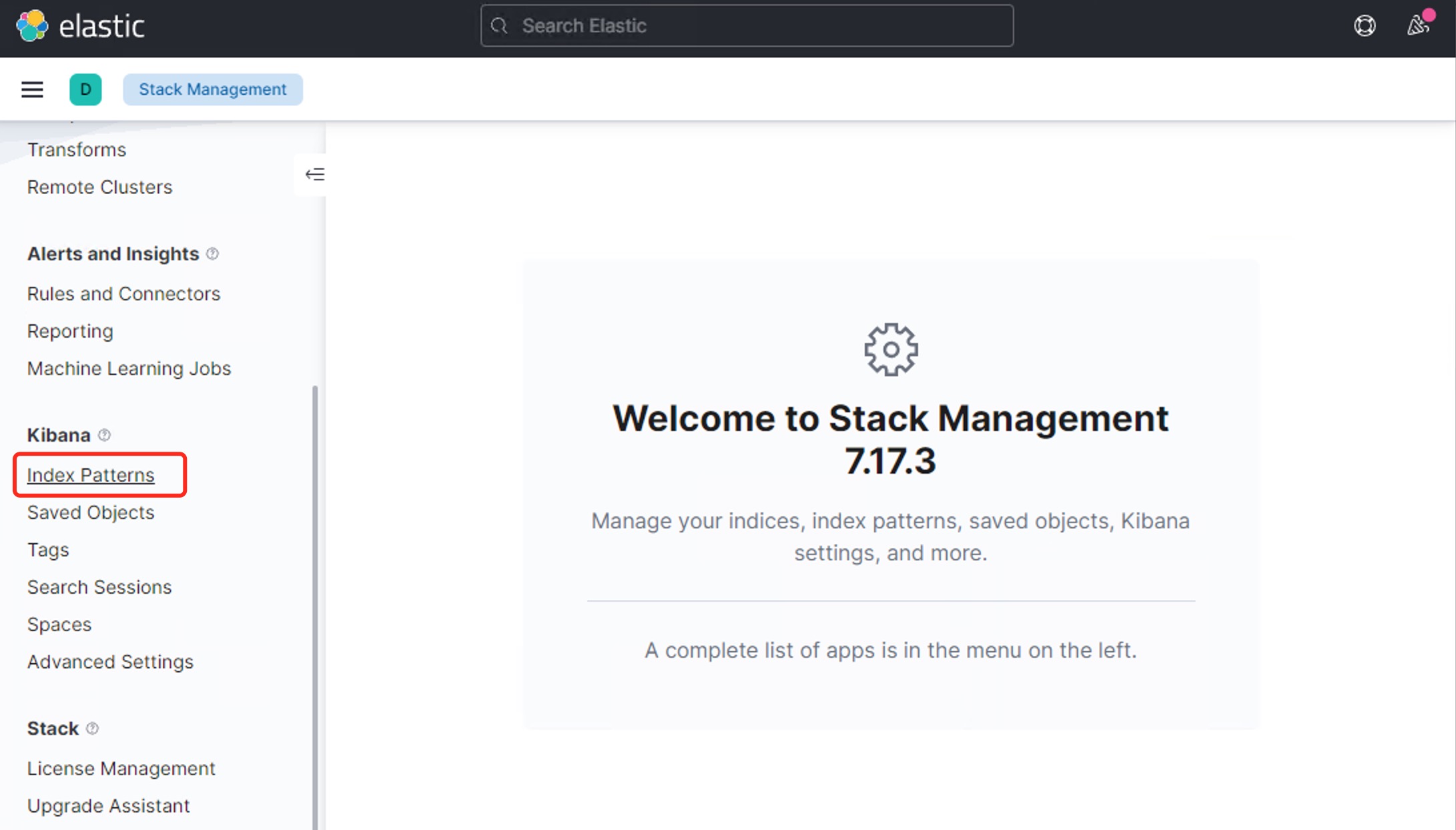The width and height of the screenshot is (1456, 830).
Task: Open Machine Learning Jobs
Action: pyautogui.click(x=129, y=368)
